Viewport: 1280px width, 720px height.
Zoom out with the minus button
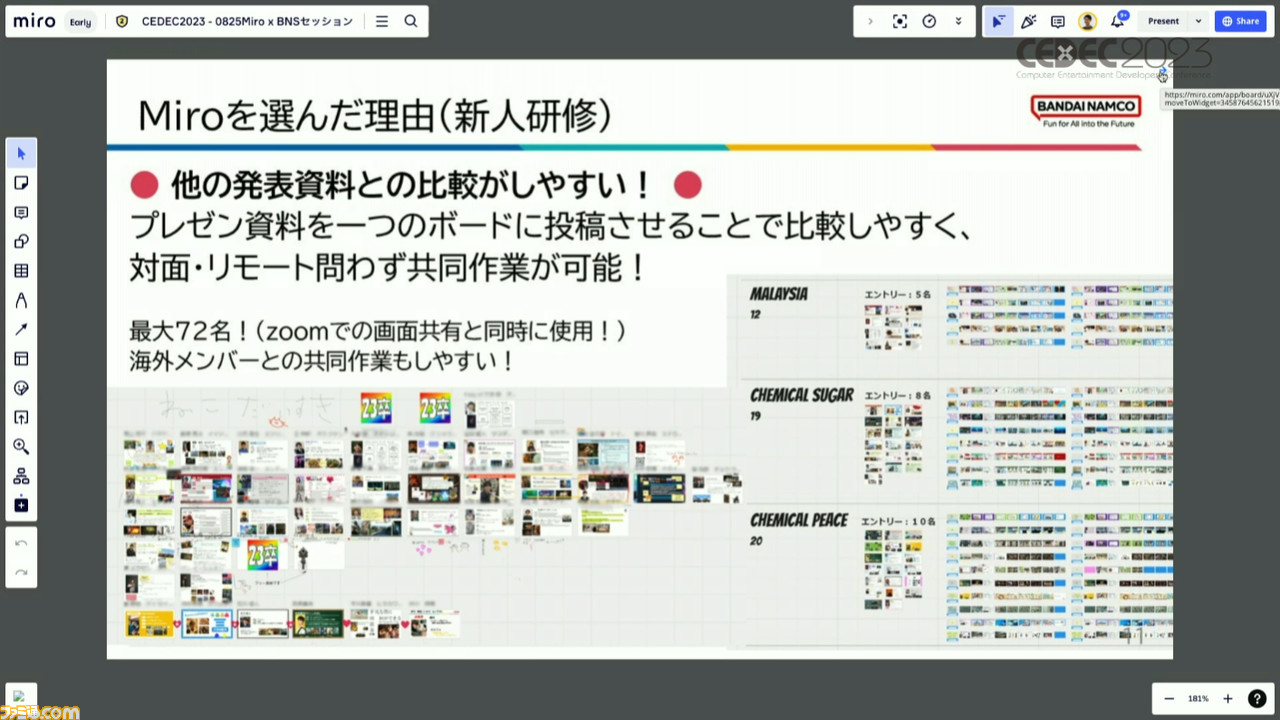point(1169,699)
